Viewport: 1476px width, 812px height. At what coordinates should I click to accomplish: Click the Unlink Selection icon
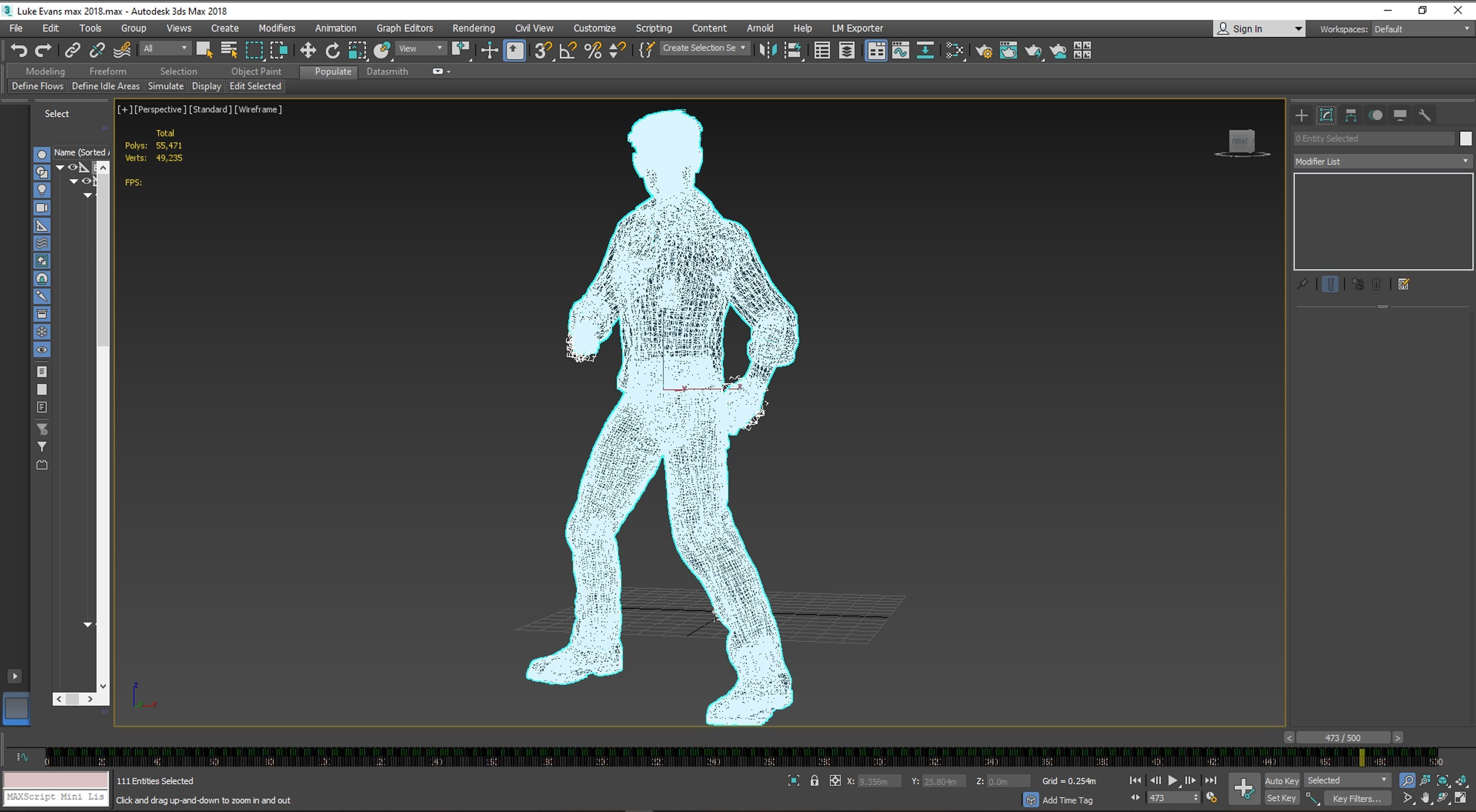point(97,50)
